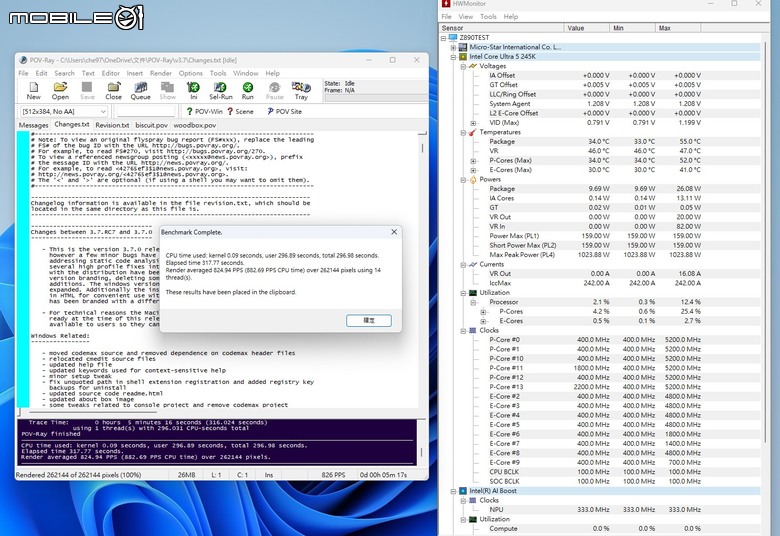780x536 pixels.
Task: Close the current file via Close icon
Action: pyautogui.click(x=113, y=91)
